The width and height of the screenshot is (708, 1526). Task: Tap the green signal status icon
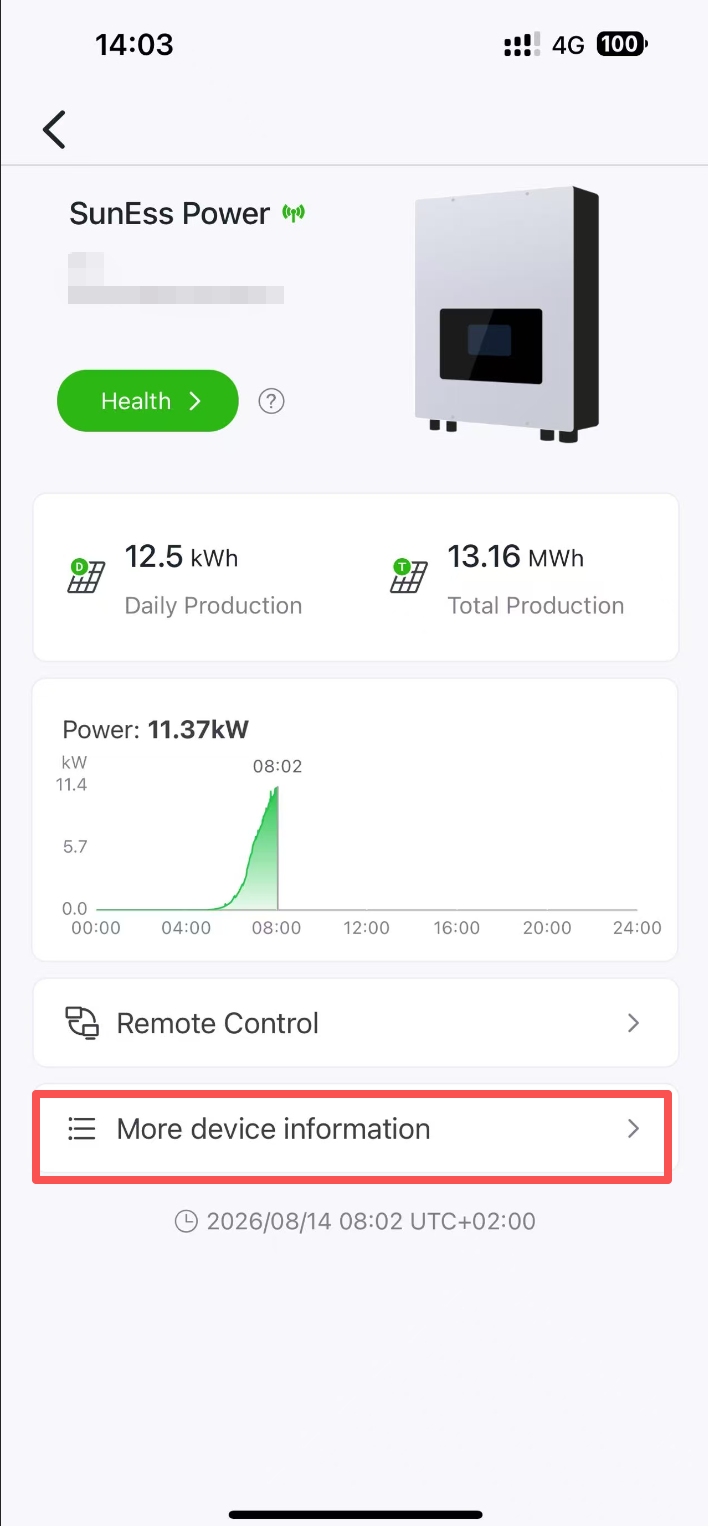[293, 213]
